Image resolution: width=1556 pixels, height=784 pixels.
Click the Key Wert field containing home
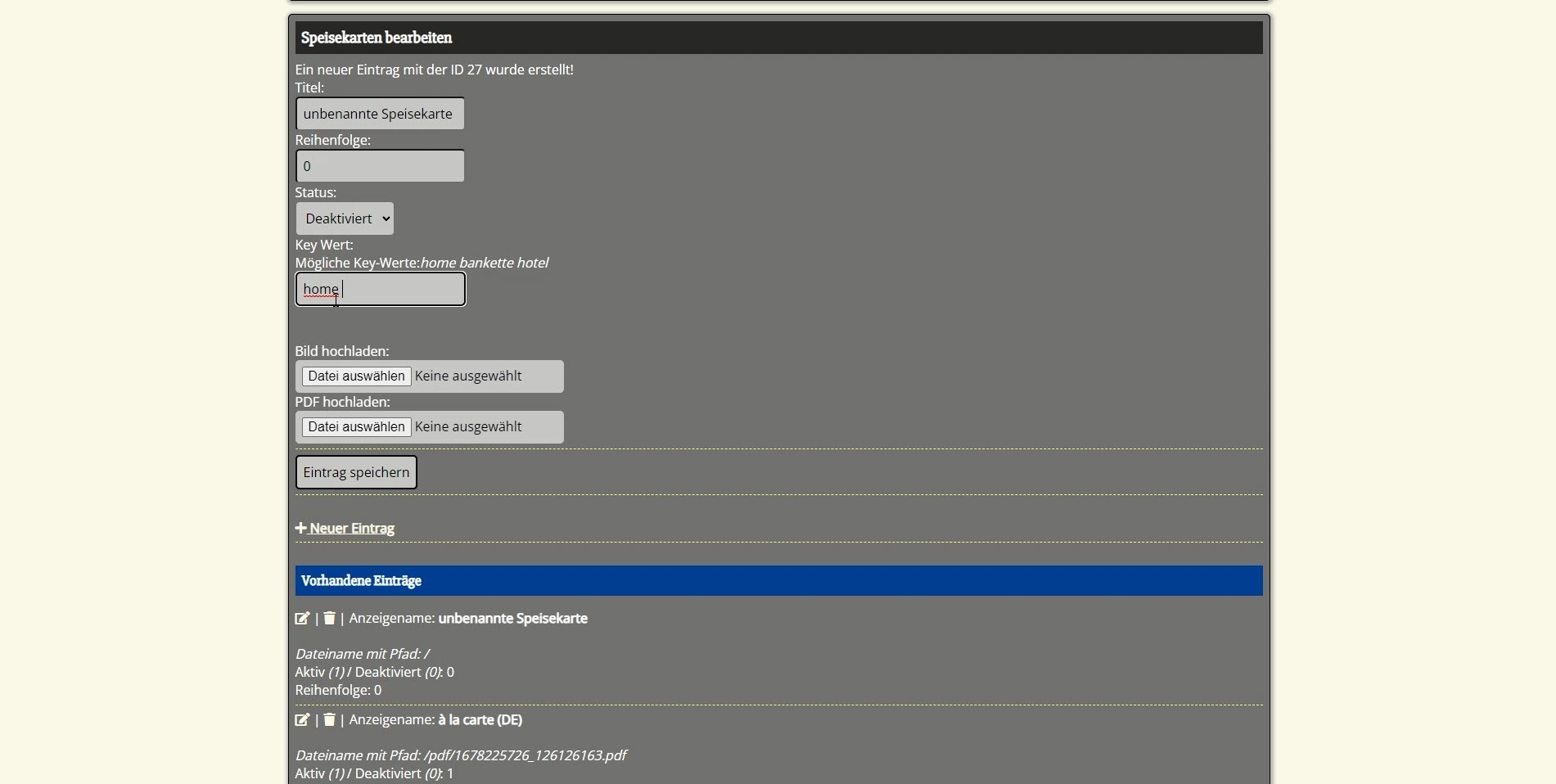[x=380, y=290]
